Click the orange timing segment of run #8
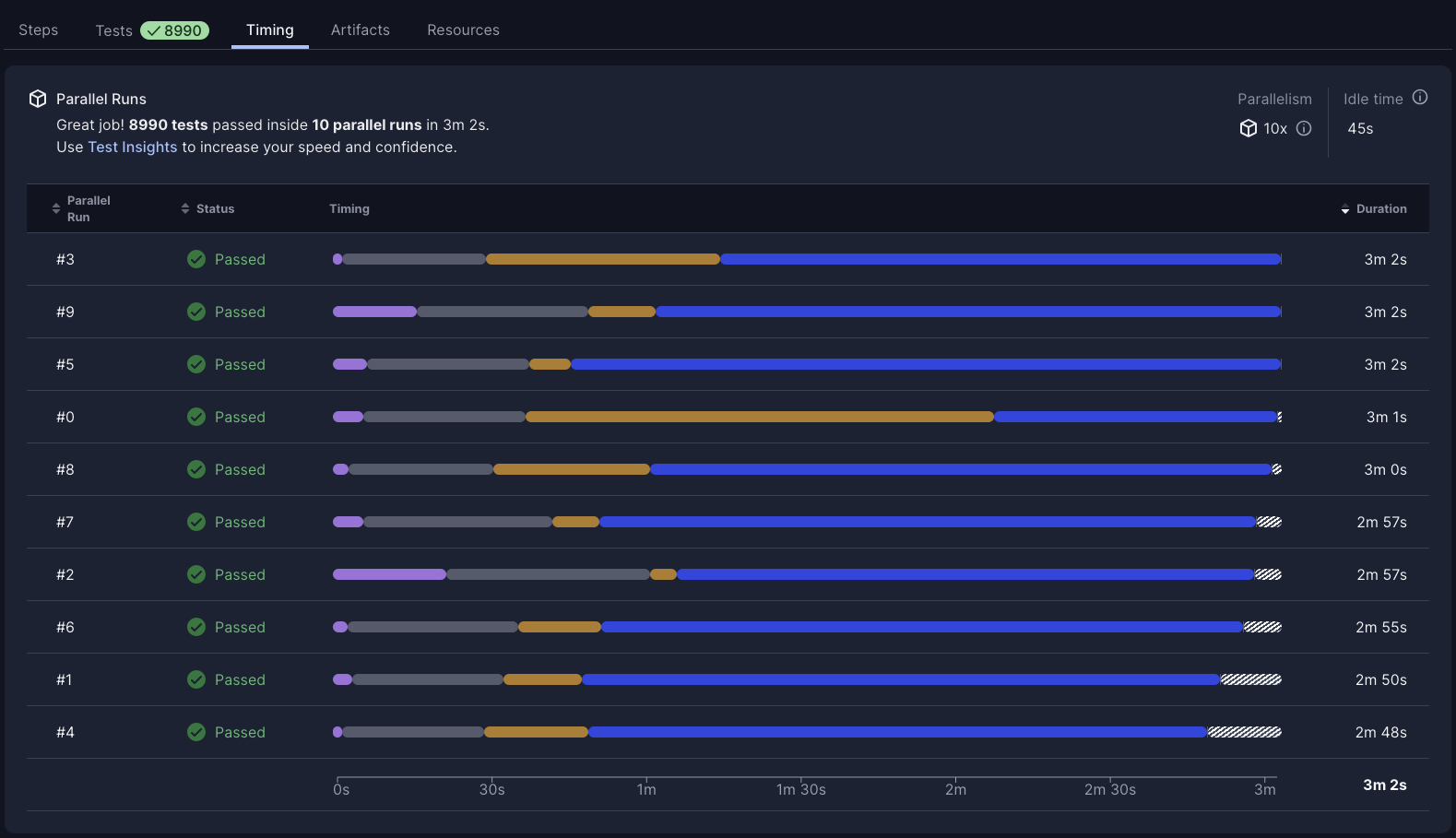 tap(572, 469)
